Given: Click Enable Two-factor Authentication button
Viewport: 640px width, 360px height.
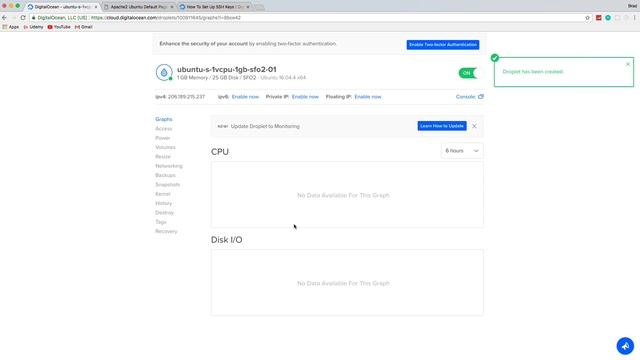Looking at the screenshot, I should 443,44.
